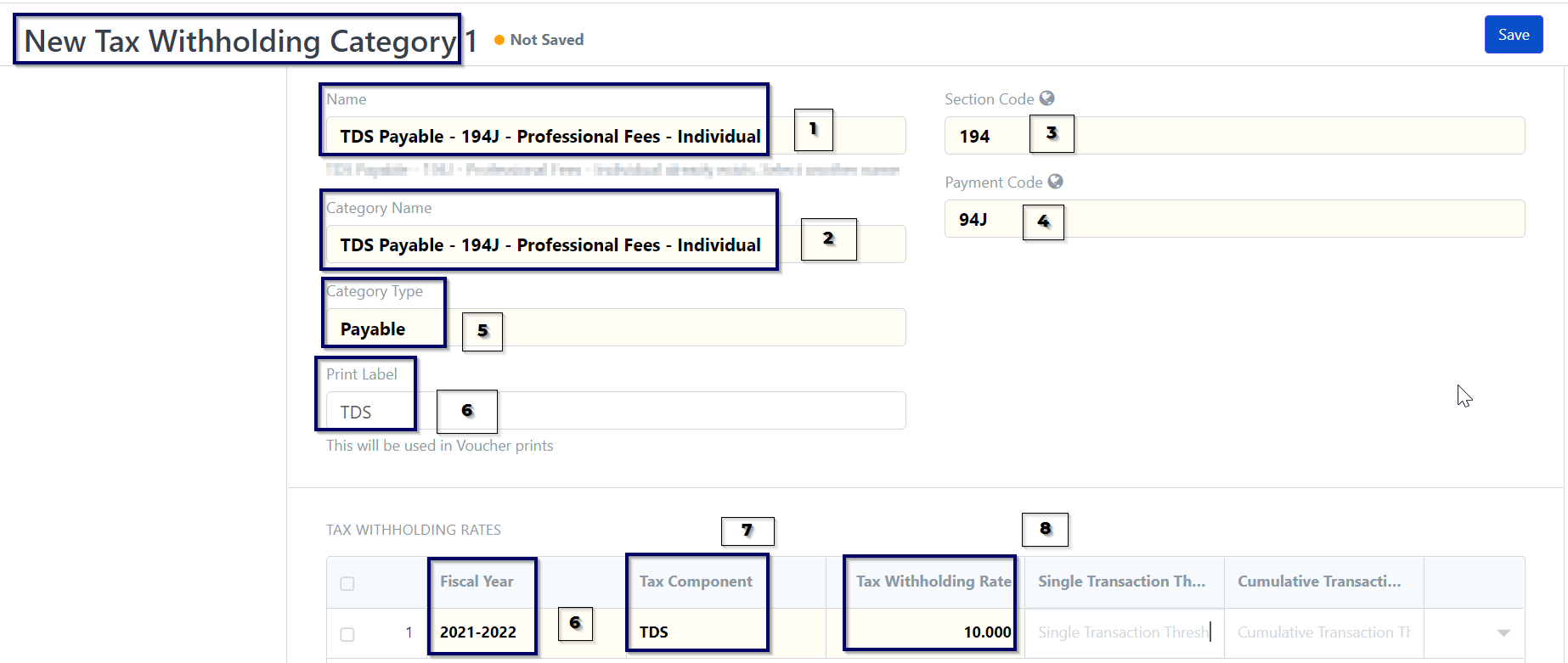Click the globe icon next to Section Code
1568x663 pixels.
coord(1047,98)
